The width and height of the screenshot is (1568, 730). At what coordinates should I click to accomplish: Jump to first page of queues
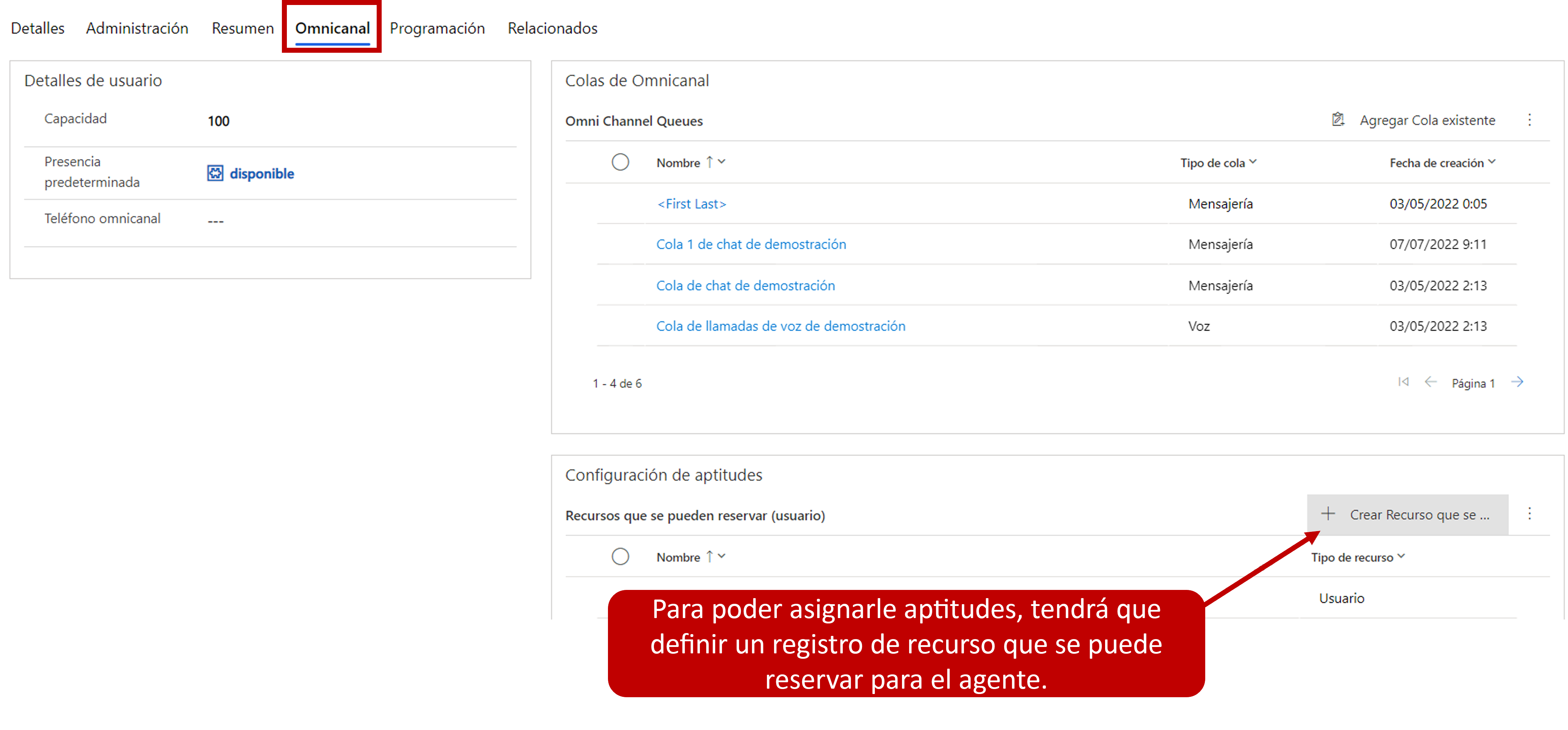[1403, 382]
